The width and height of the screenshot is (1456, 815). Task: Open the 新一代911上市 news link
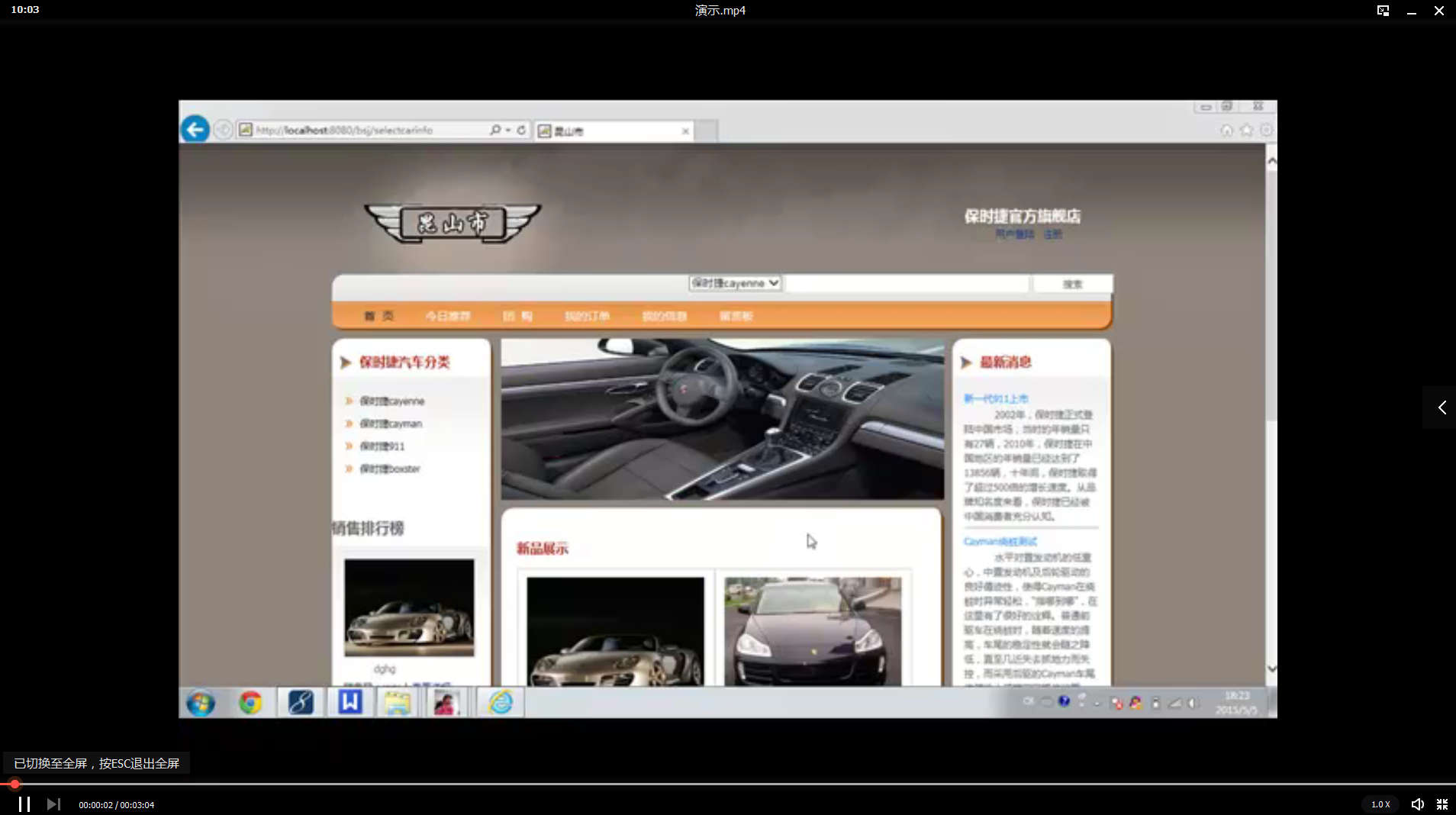(x=995, y=399)
